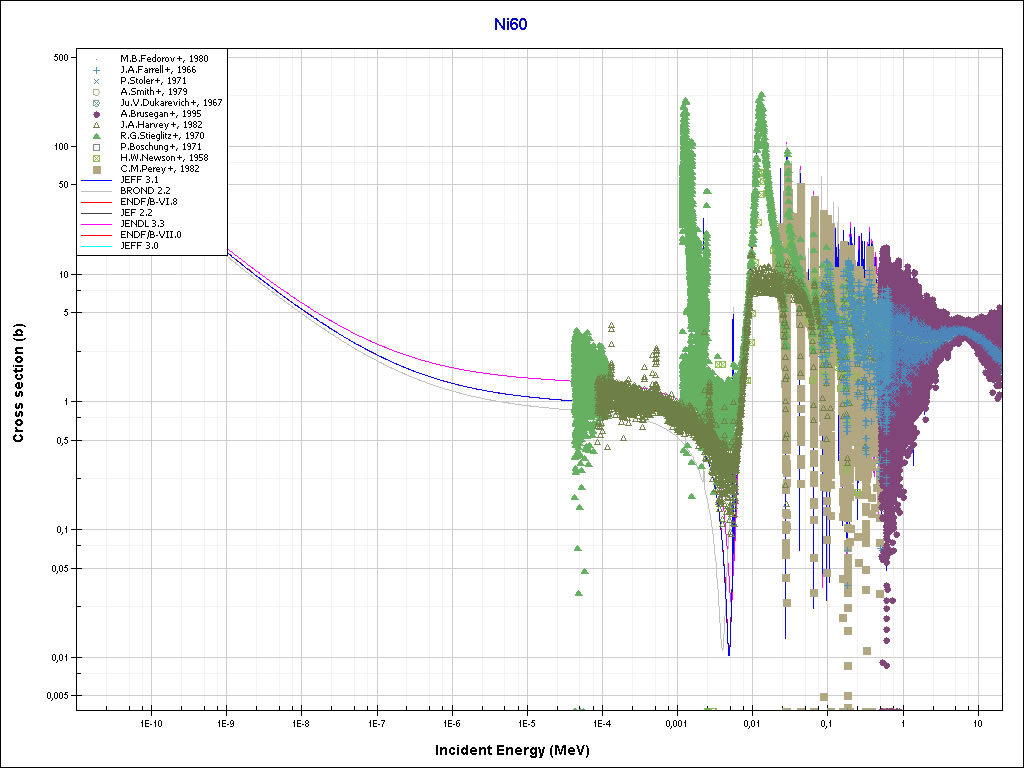Click the tan filled square for C.M.Perey

coord(96,169)
